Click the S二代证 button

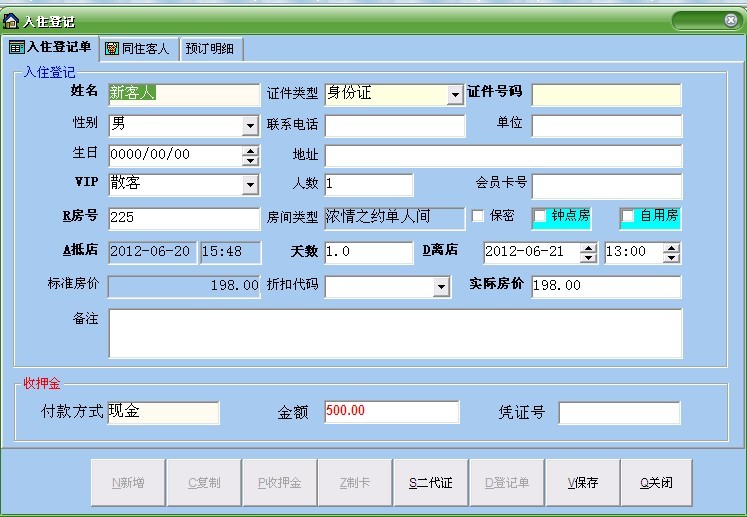coord(430,483)
